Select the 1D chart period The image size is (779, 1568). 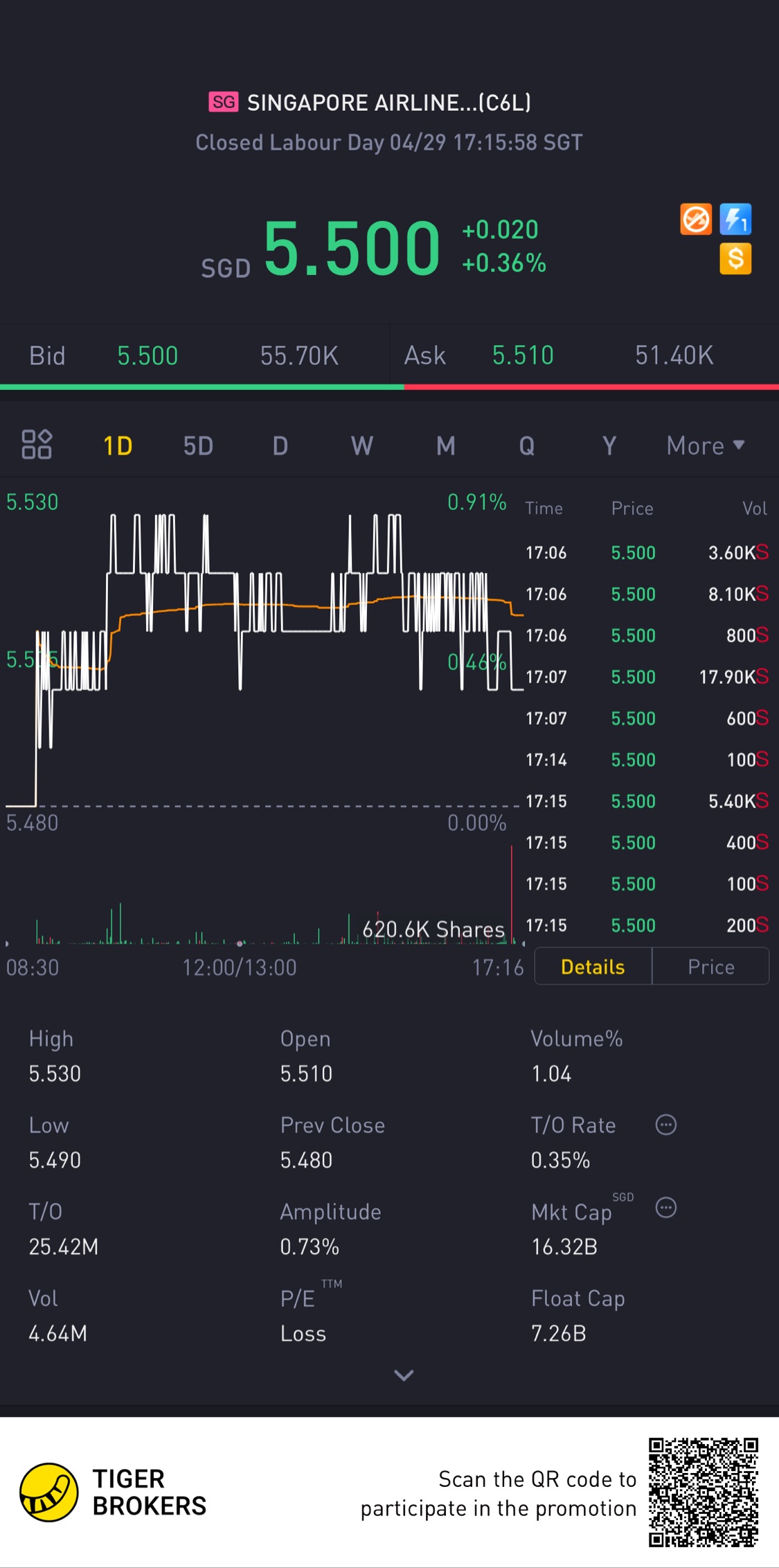118,446
